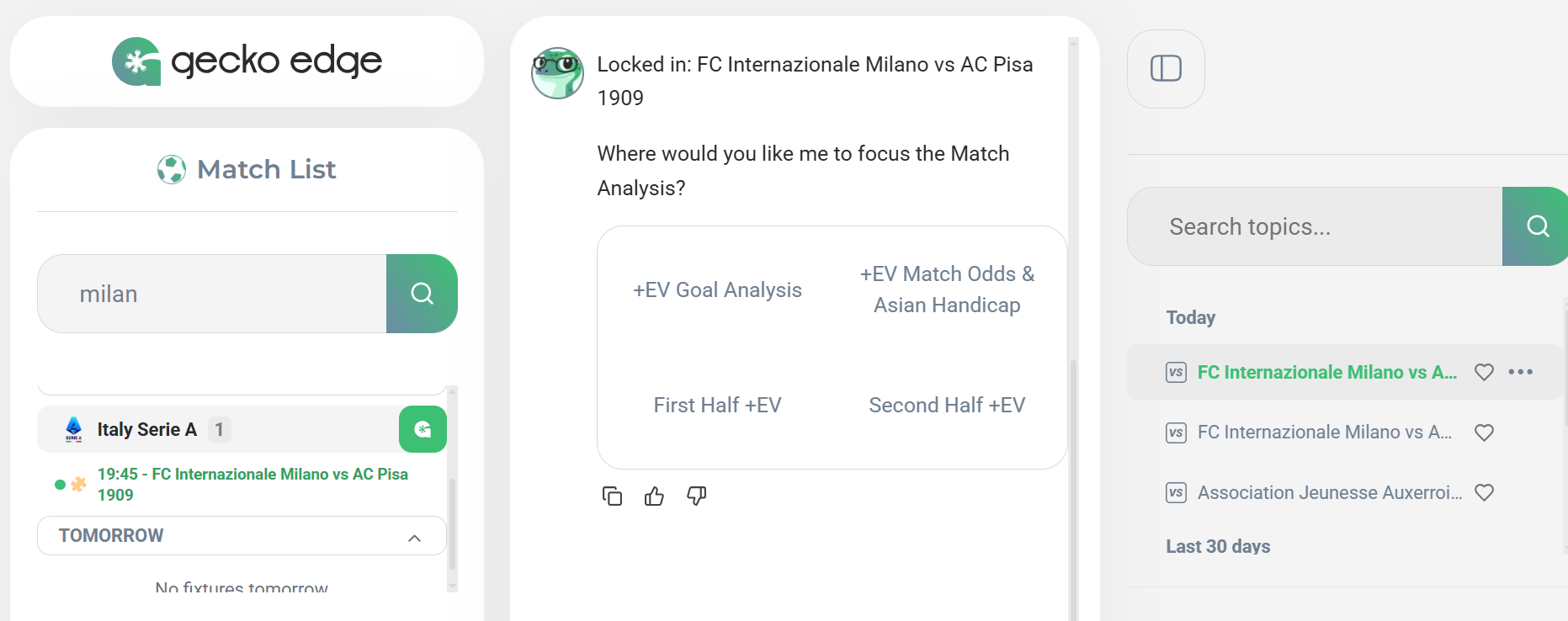1568x621 pixels.
Task: Click the Search topics input field
Action: pos(1315,226)
